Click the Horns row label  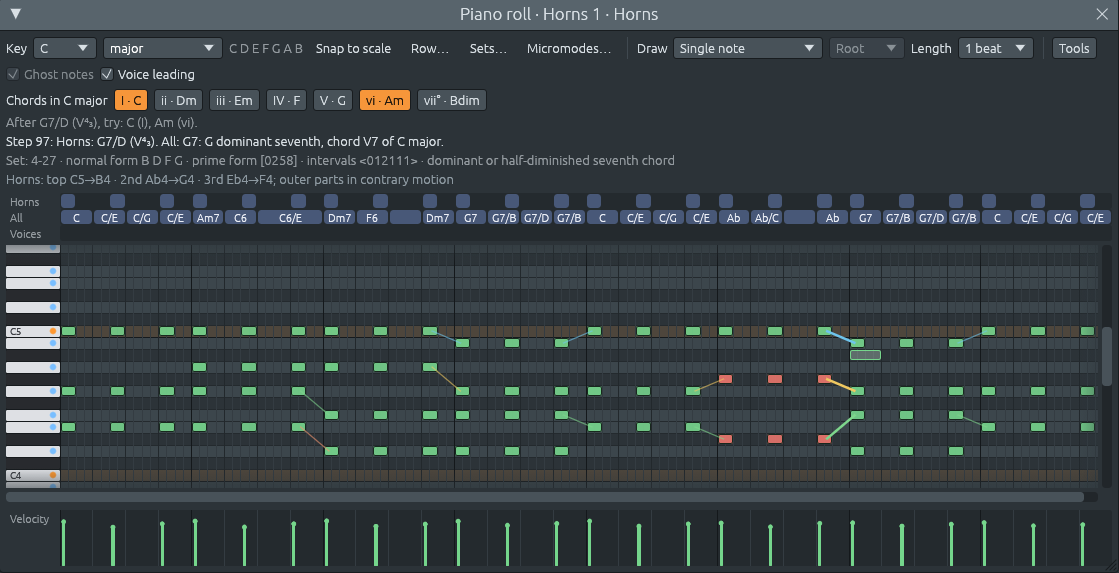pyautogui.click(x=25, y=202)
